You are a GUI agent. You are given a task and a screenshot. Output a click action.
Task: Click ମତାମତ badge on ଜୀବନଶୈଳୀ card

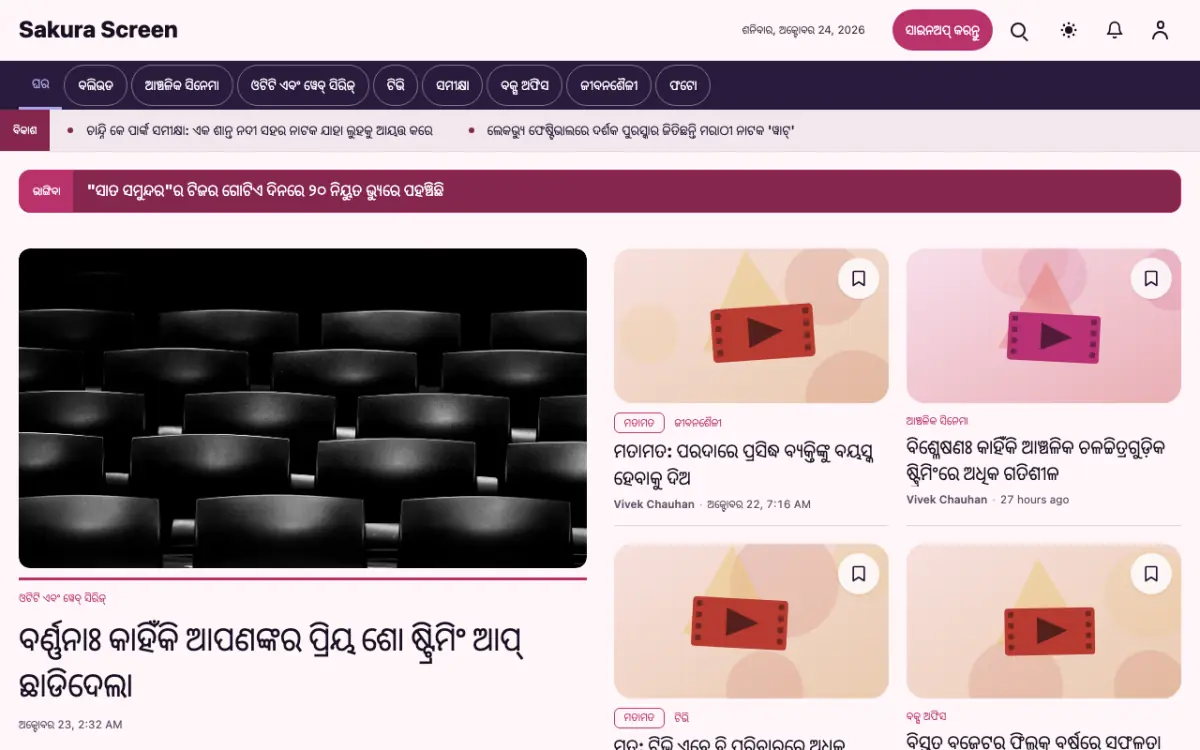coord(639,422)
